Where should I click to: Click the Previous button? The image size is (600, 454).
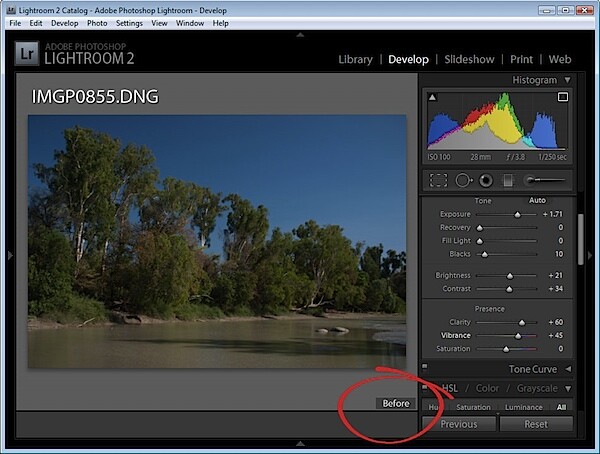click(459, 424)
